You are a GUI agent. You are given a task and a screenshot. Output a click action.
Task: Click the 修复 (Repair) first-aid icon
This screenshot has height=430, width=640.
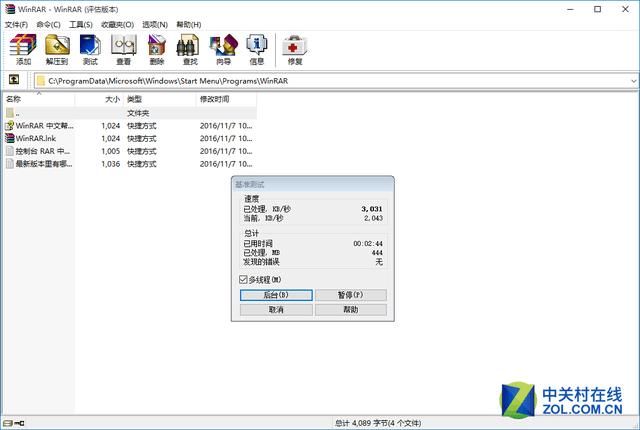pyautogui.click(x=295, y=46)
